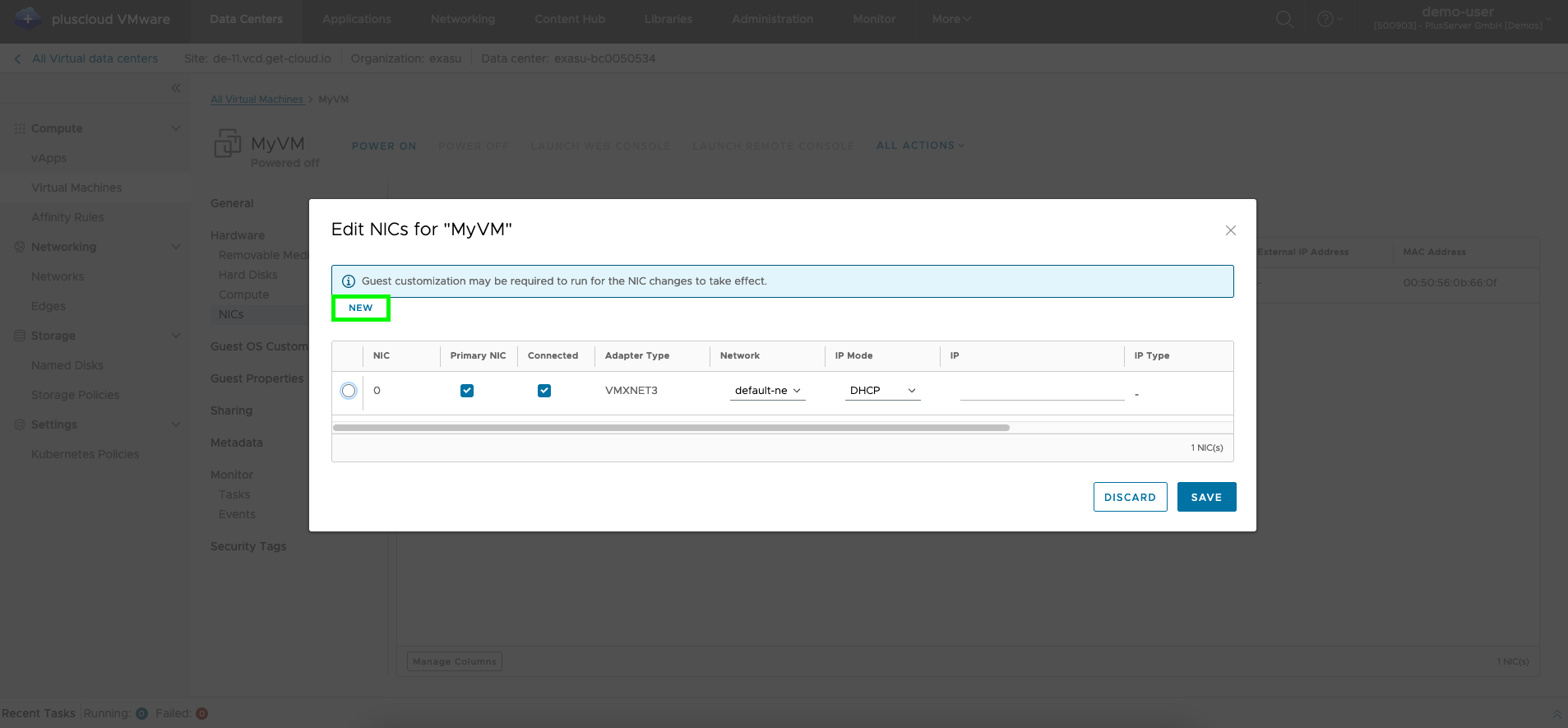
Task: Select the NIC 0 row radio button
Action: coord(349,391)
